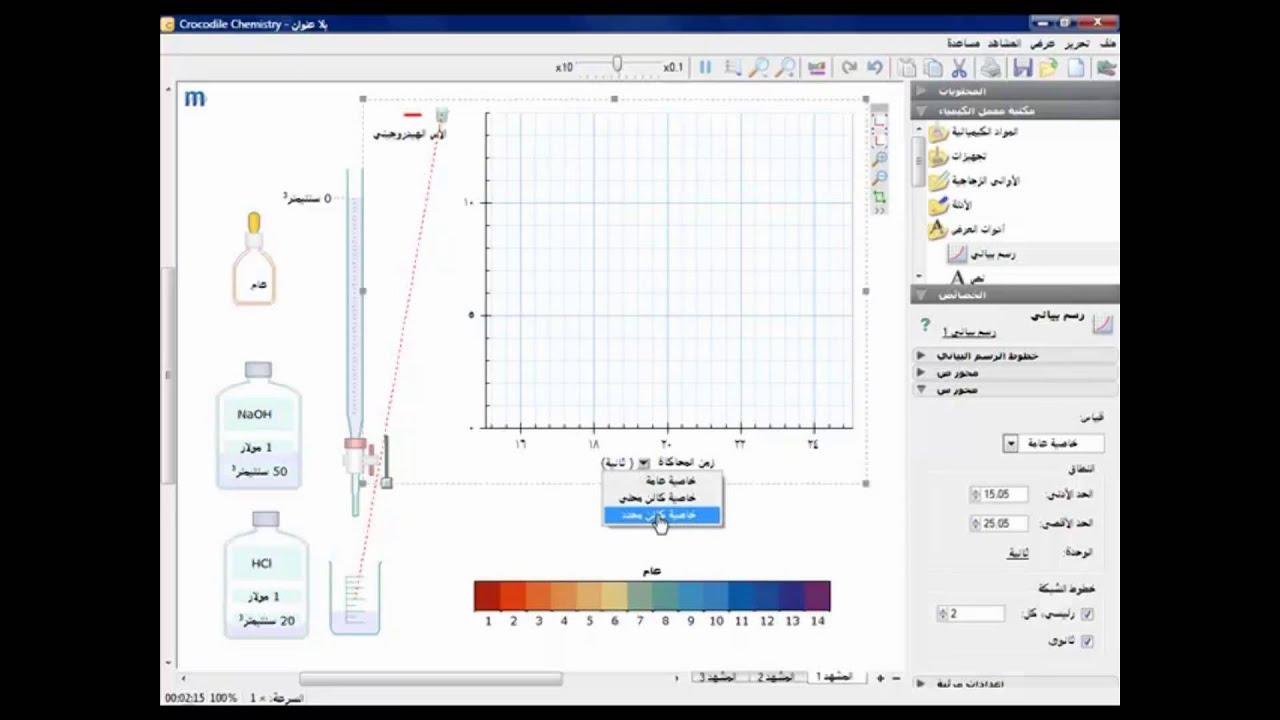Click the pH 7 color swatch
The width and height of the screenshot is (1280, 720).
tap(639, 596)
